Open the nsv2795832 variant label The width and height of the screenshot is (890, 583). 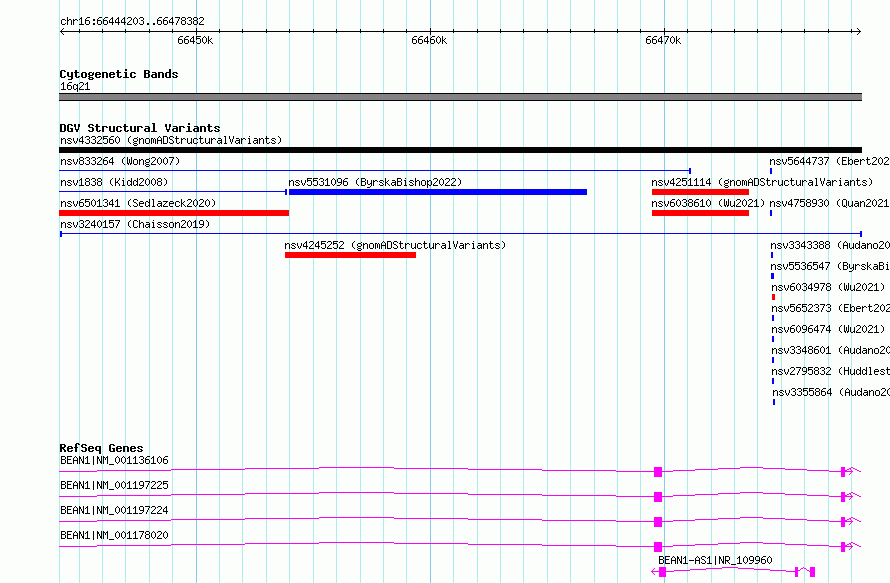click(830, 371)
